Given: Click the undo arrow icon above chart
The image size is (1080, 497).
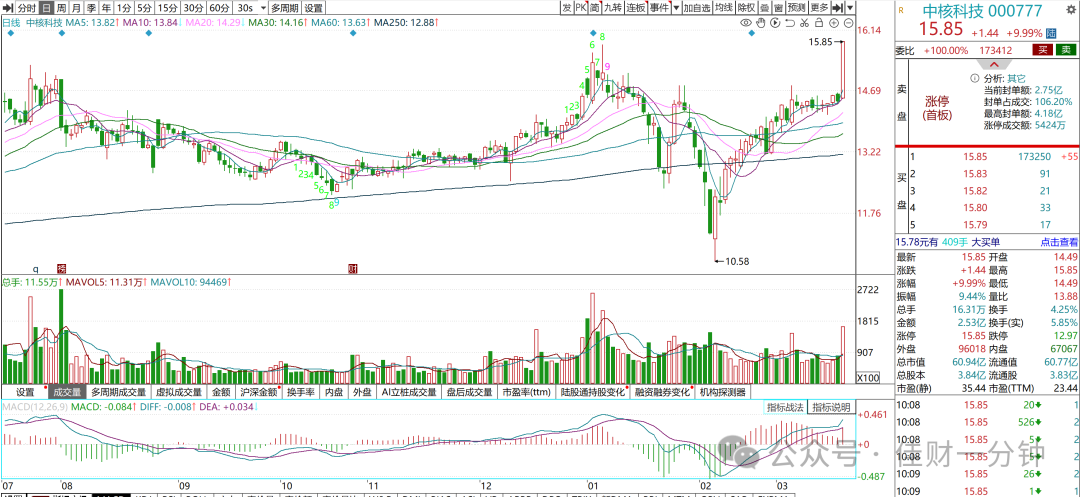Looking at the screenshot, I should [x=790, y=23].
